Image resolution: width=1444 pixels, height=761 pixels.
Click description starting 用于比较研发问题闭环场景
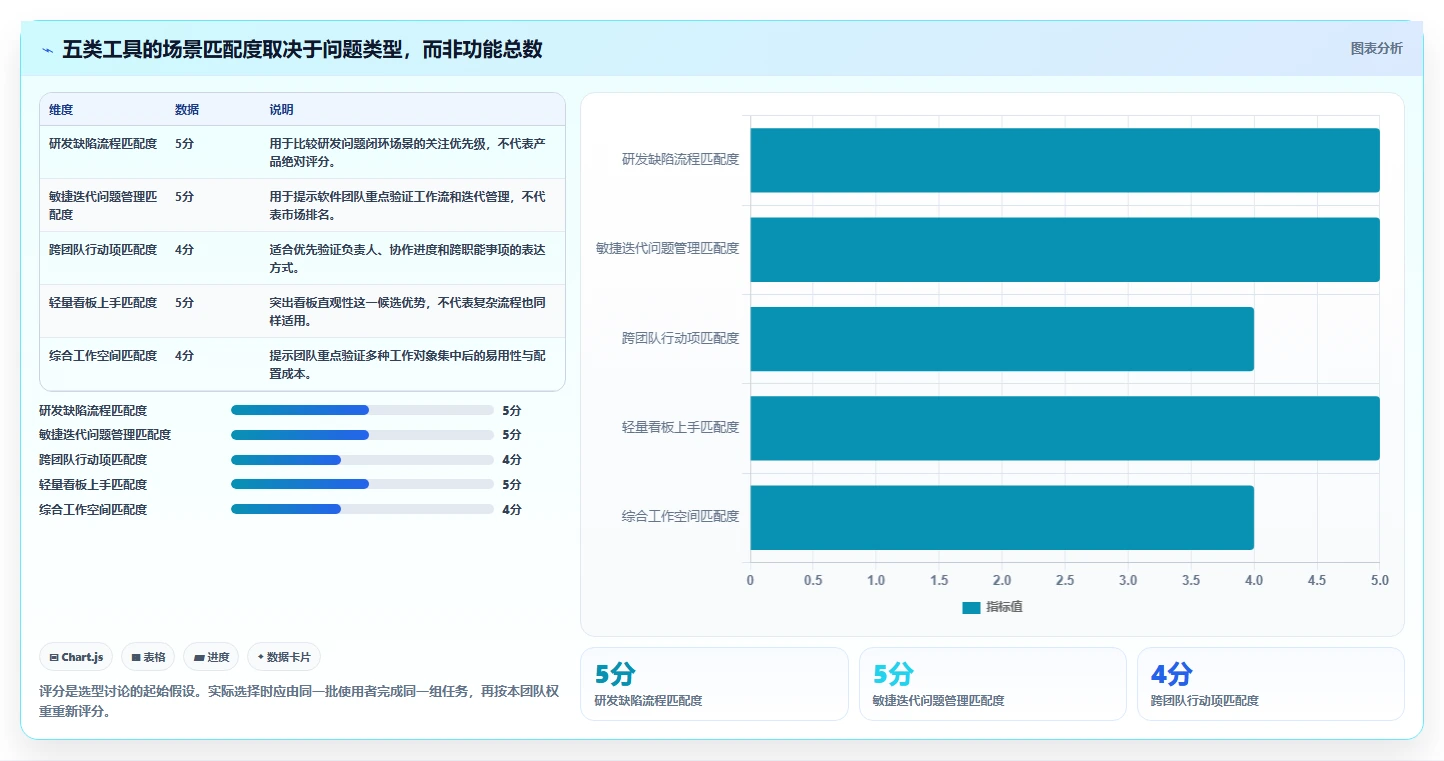pos(407,153)
